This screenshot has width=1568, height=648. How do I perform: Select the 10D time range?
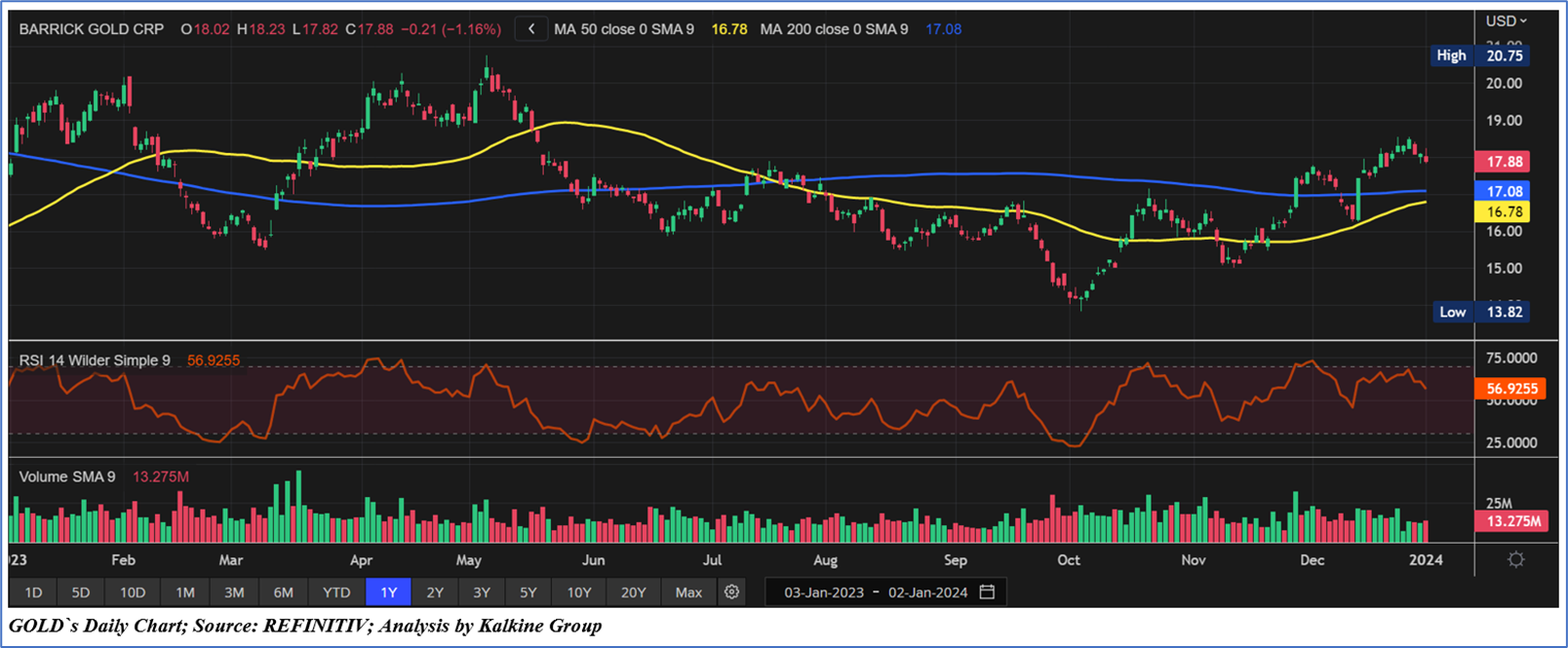click(x=133, y=591)
